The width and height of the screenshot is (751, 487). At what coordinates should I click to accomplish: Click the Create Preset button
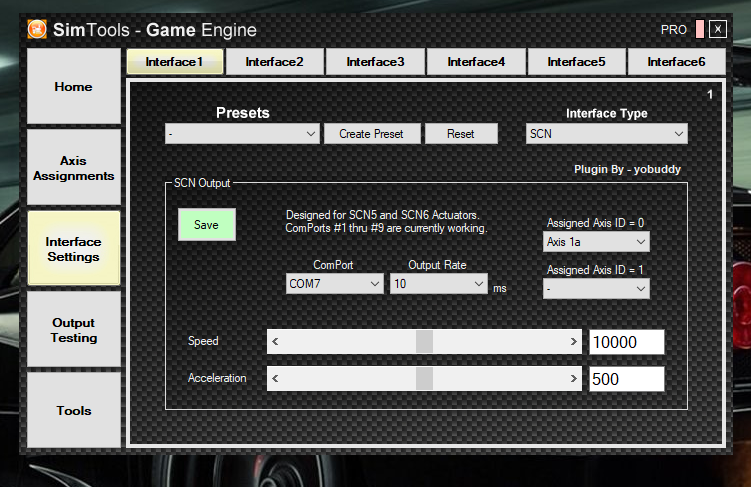point(372,134)
